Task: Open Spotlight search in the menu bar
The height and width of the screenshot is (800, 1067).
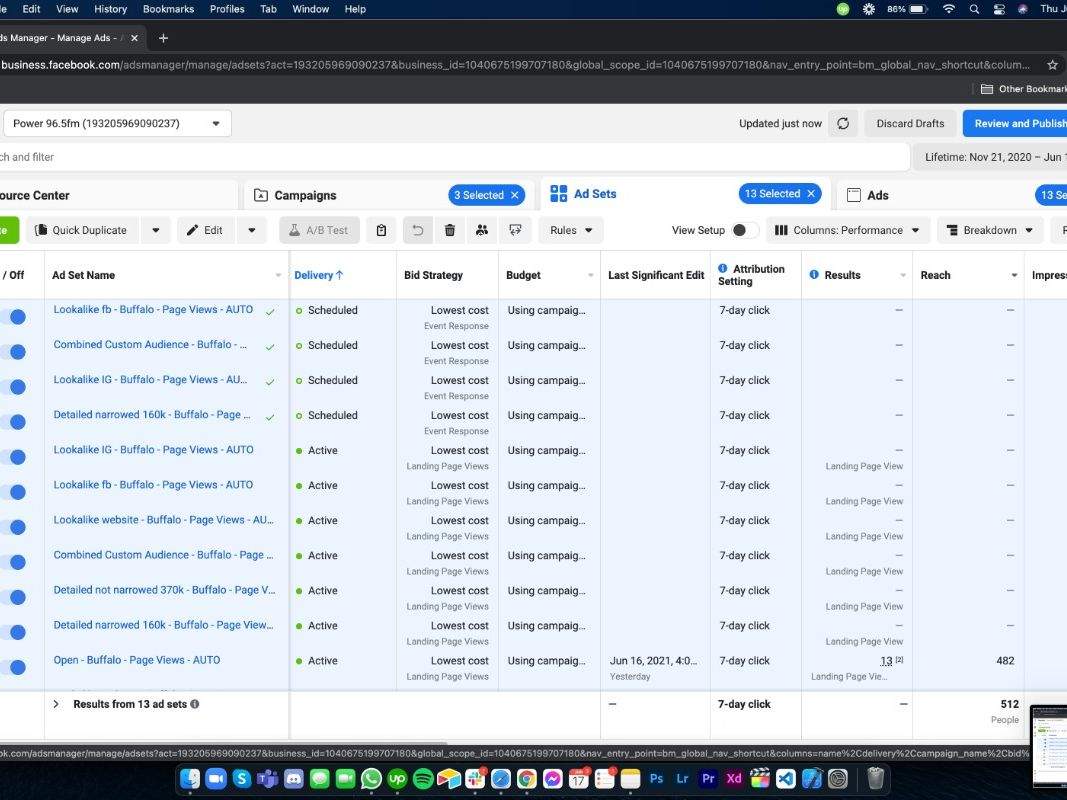Action: 974,9
